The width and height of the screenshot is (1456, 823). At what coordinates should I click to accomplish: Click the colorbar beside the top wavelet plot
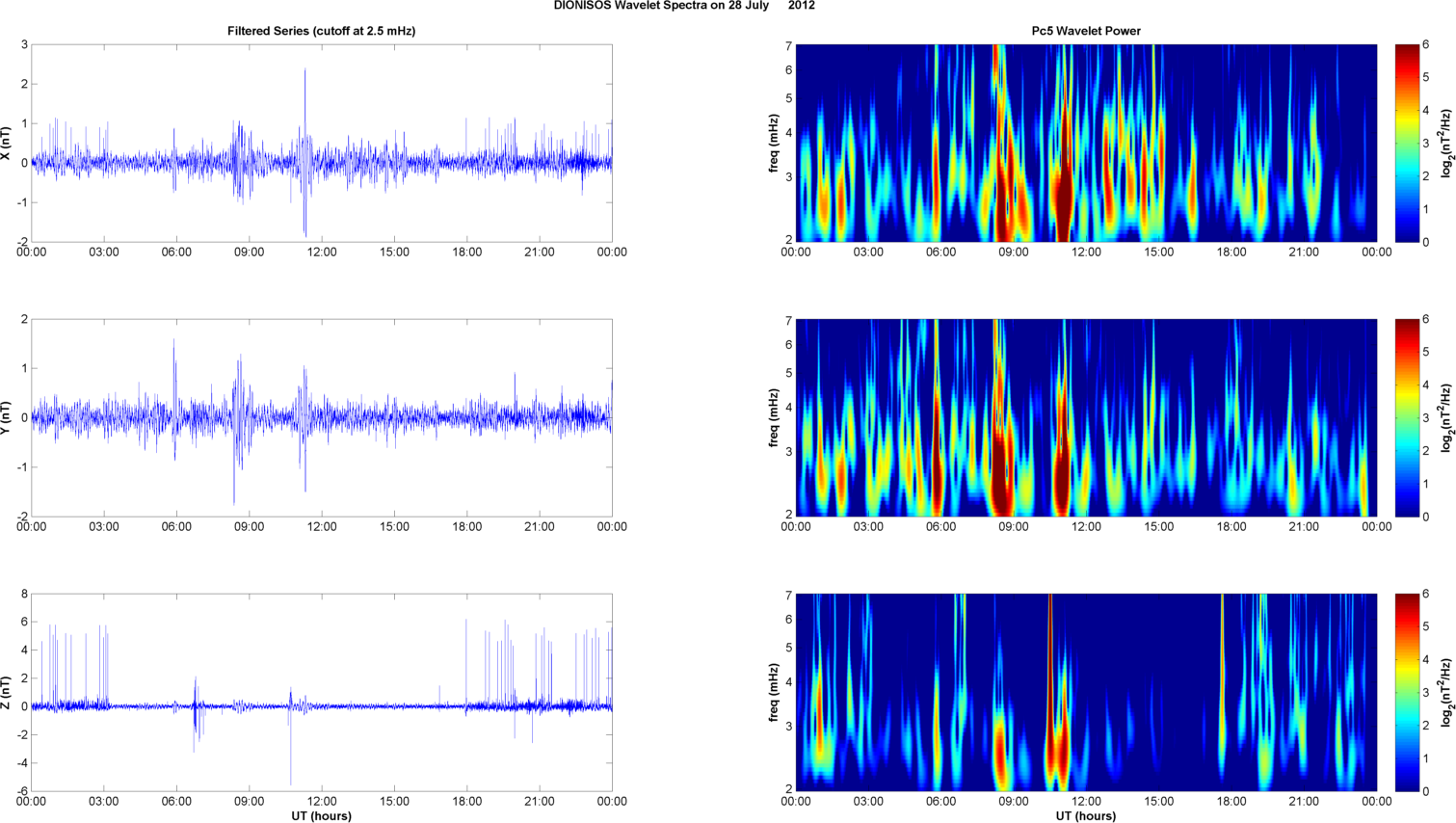[x=1407, y=143]
